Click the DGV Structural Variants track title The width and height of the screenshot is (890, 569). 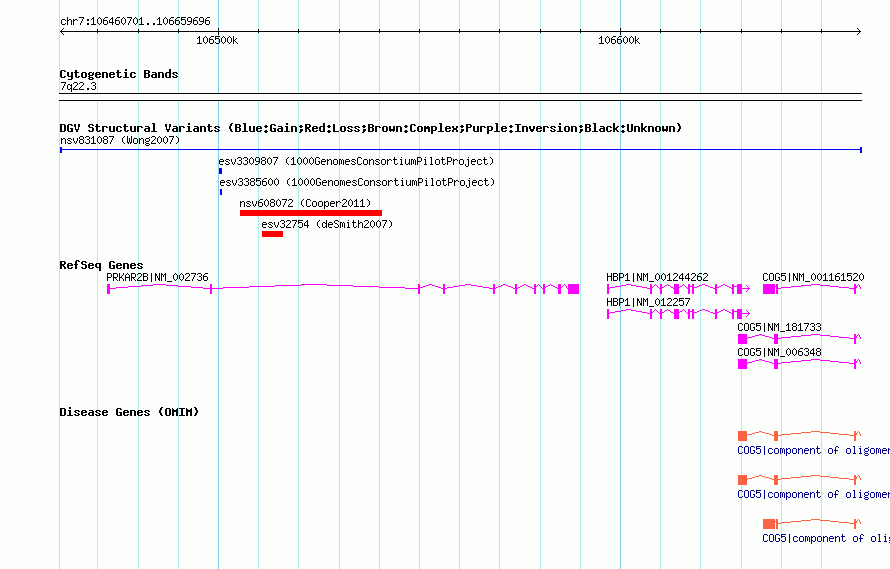pos(370,128)
